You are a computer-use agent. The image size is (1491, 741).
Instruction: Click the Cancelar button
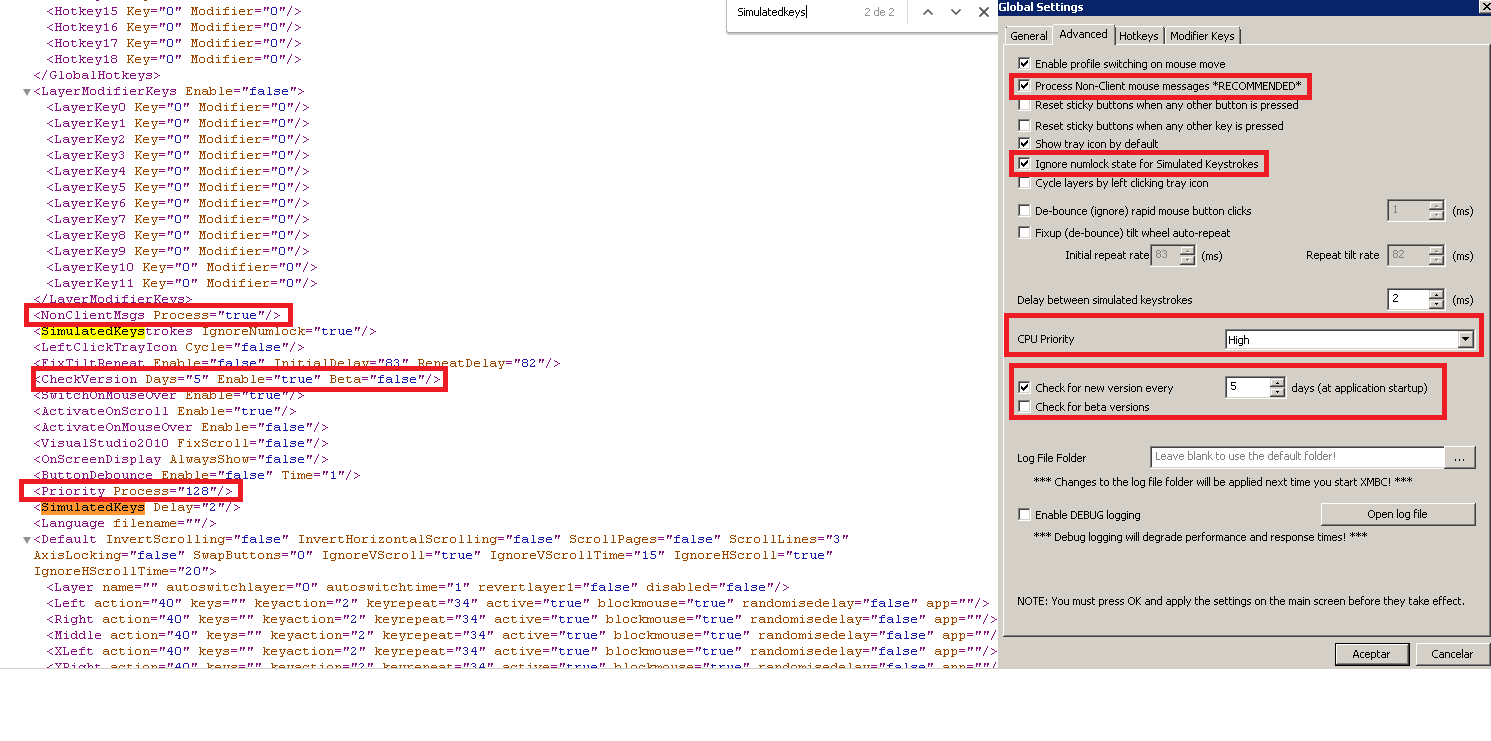click(x=1451, y=654)
